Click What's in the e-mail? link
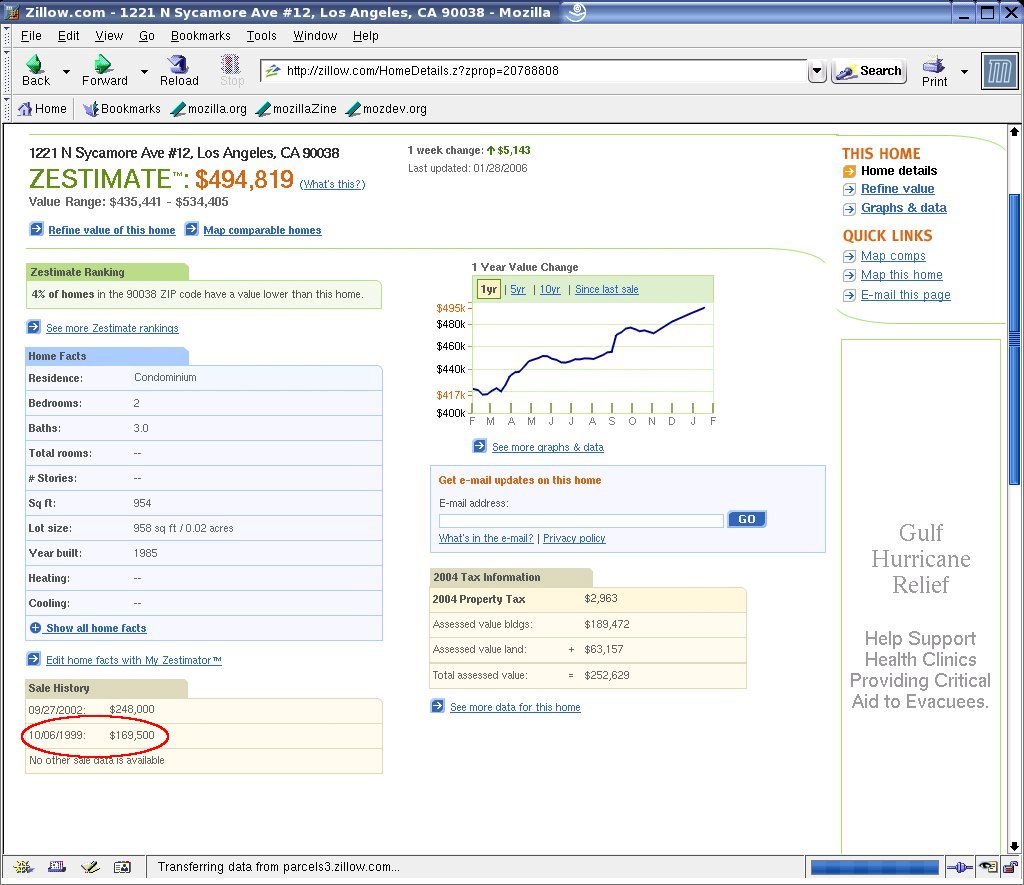 pos(486,538)
